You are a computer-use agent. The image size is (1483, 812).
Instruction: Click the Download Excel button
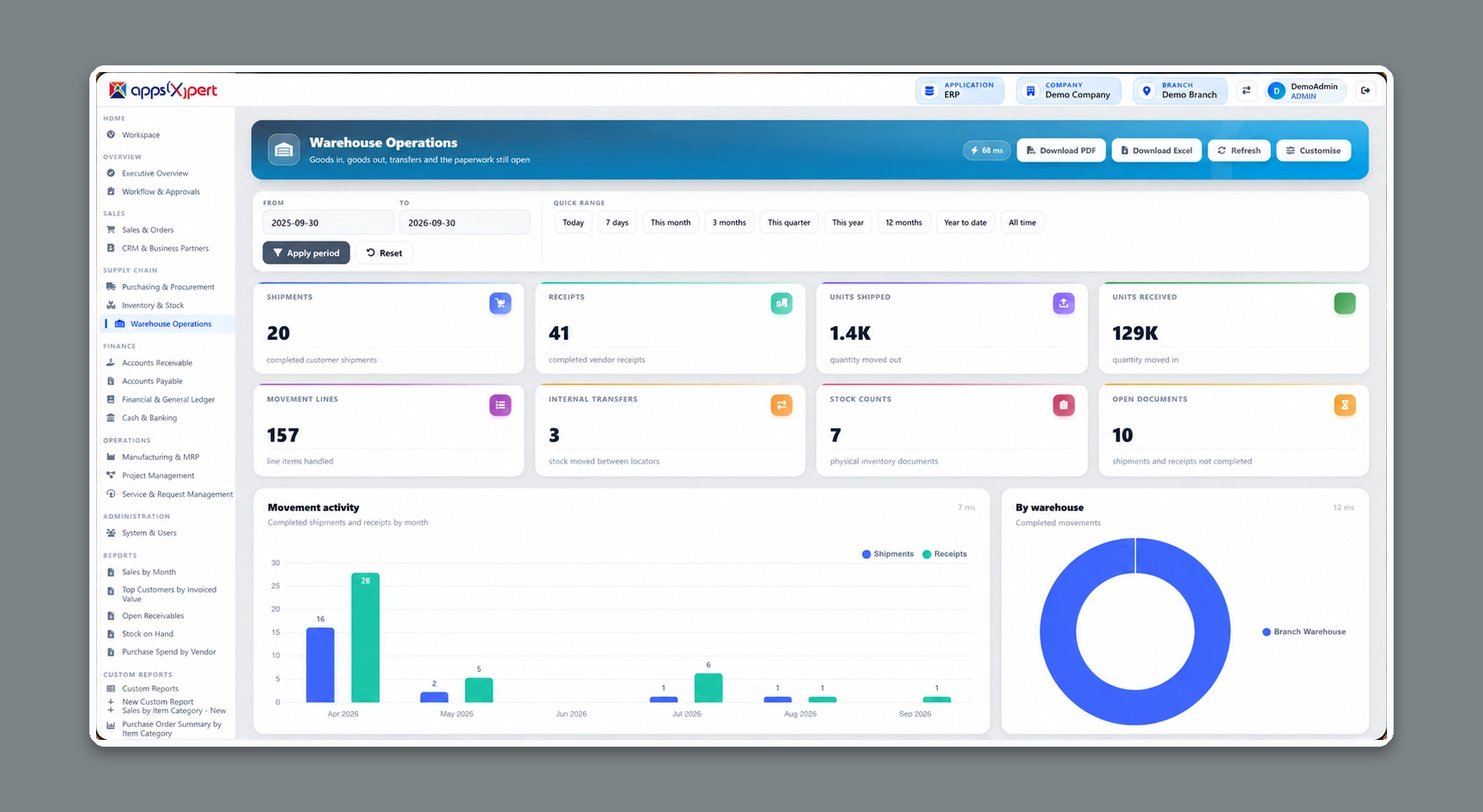click(x=1157, y=150)
